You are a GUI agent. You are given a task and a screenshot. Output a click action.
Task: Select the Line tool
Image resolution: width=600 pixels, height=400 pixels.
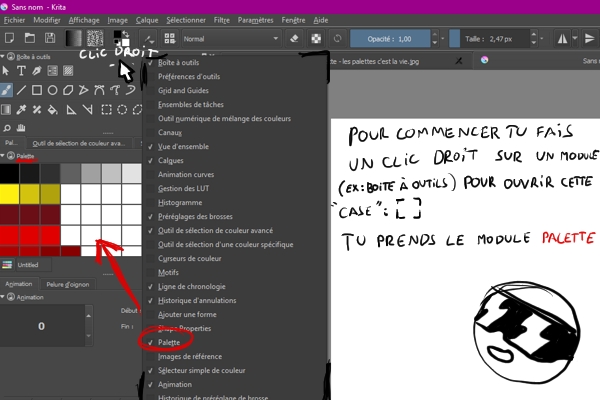(21, 90)
